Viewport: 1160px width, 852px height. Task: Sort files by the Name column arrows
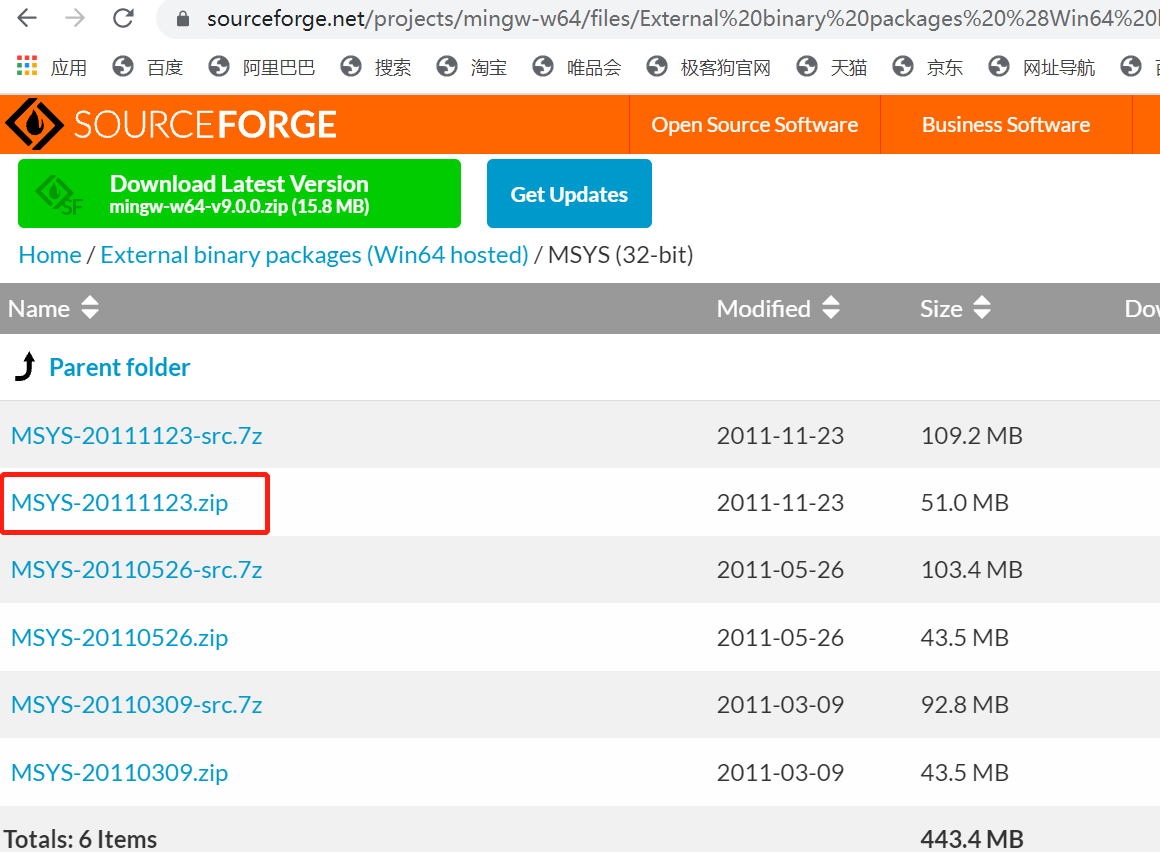point(89,308)
